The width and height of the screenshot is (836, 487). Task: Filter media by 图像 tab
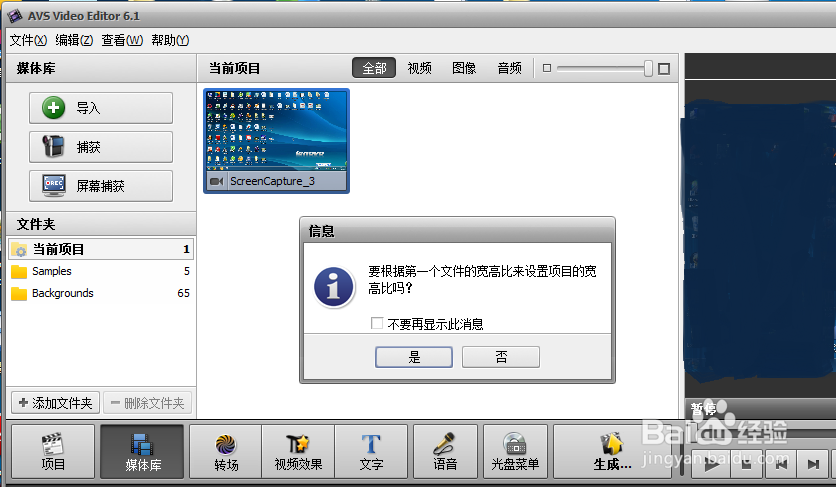(464, 68)
